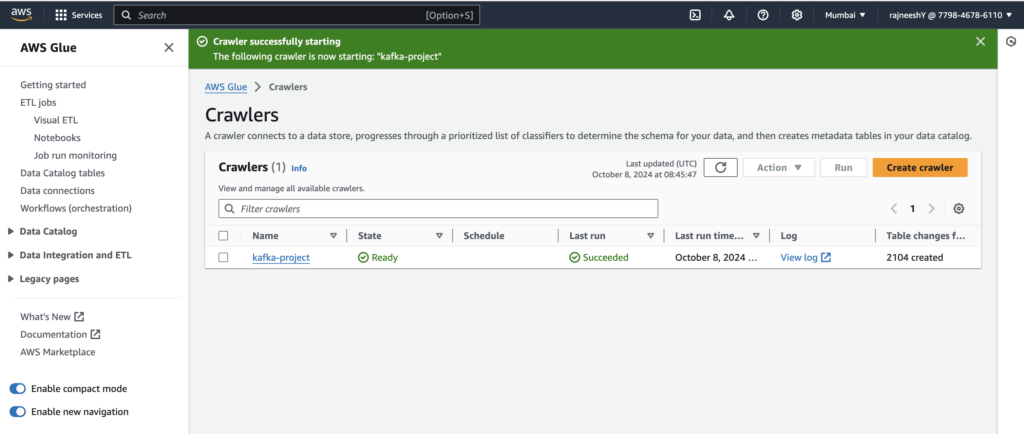Tick the kafka-project row checkbox
1024x434 pixels.
pos(223,257)
